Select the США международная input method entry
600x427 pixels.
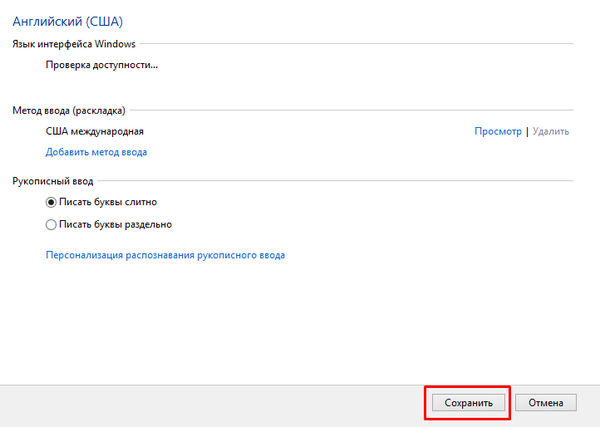pyautogui.click(x=95, y=131)
